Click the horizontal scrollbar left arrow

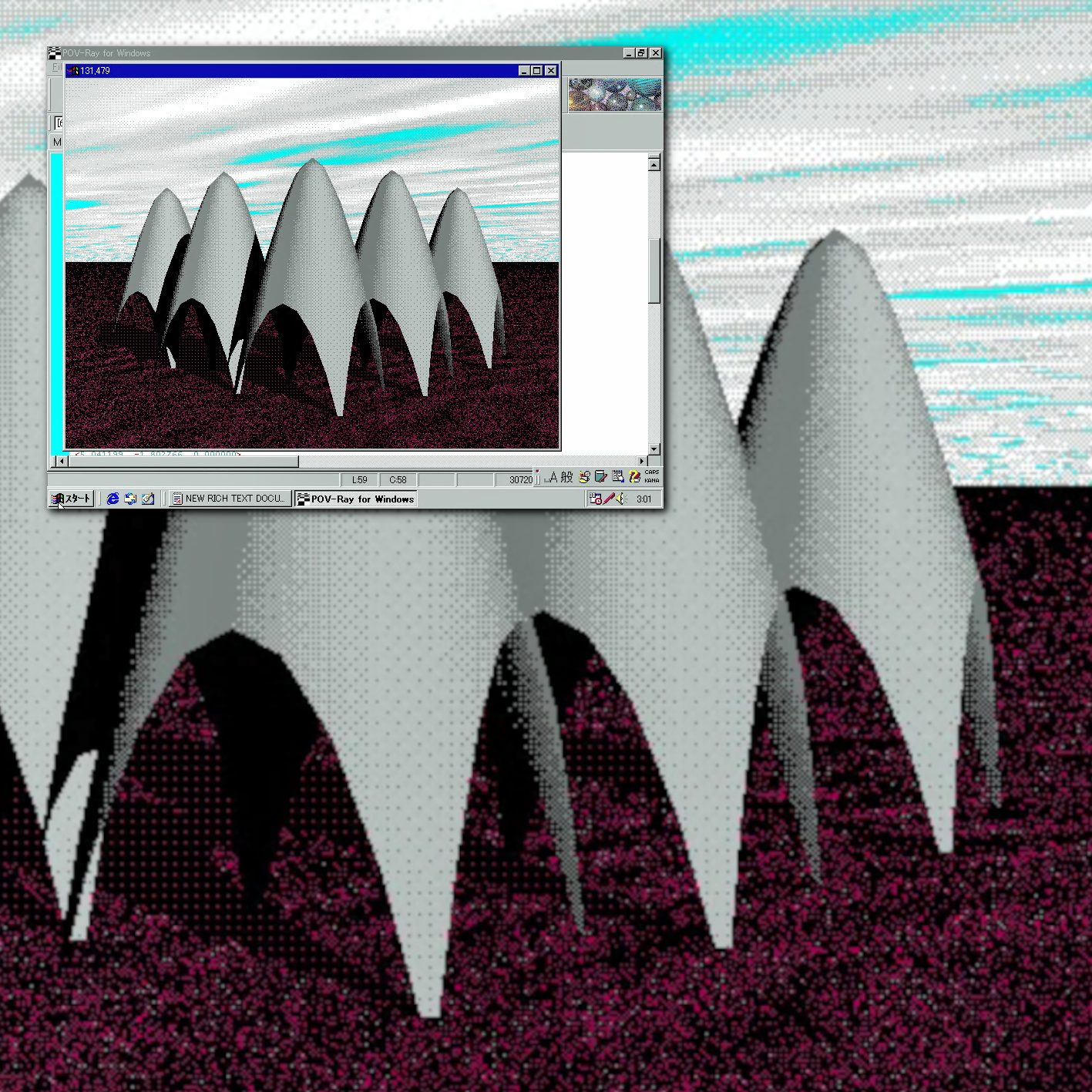point(62,461)
